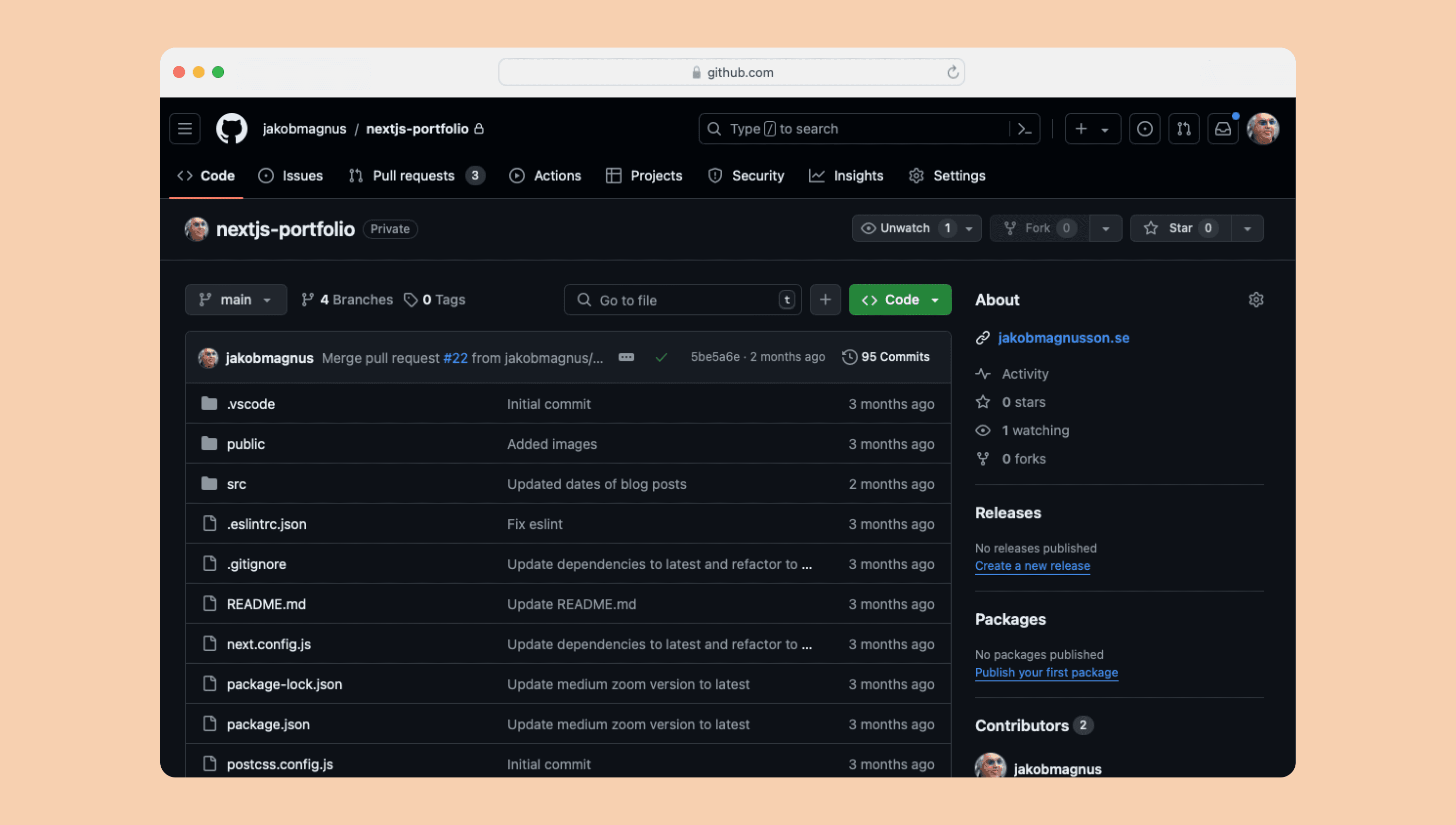The height and width of the screenshot is (825, 1456).
Task: Expand the Fork options dropdown arrow
Action: (1105, 229)
